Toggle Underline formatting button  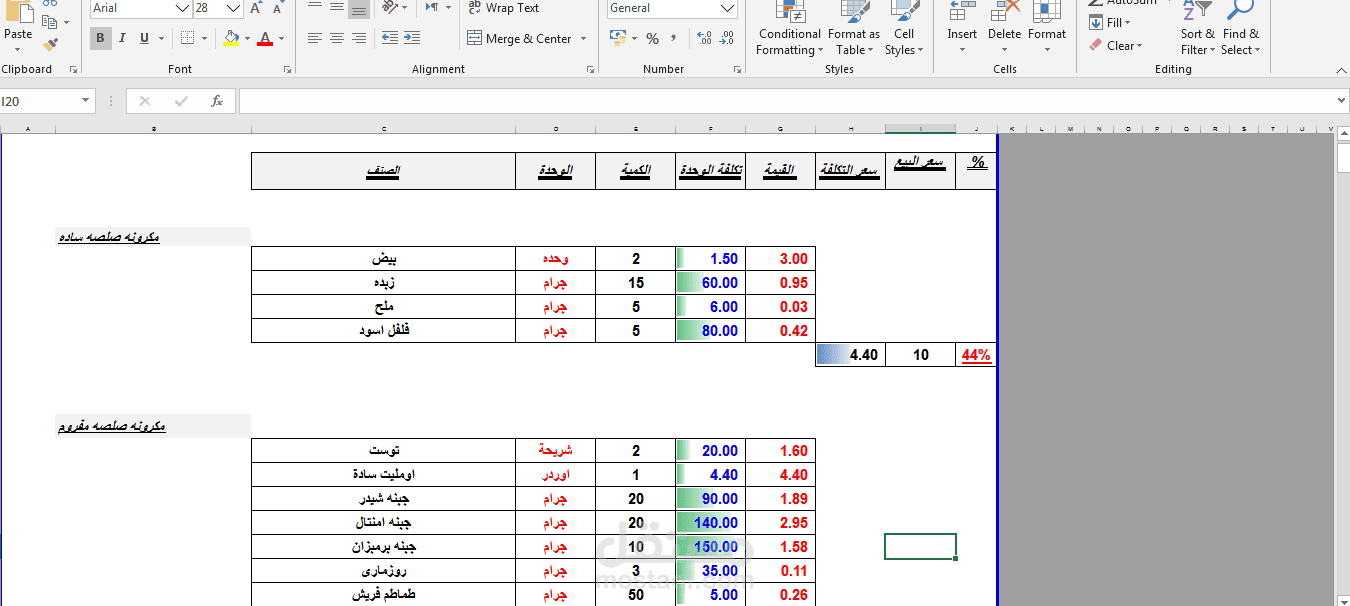coord(144,39)
